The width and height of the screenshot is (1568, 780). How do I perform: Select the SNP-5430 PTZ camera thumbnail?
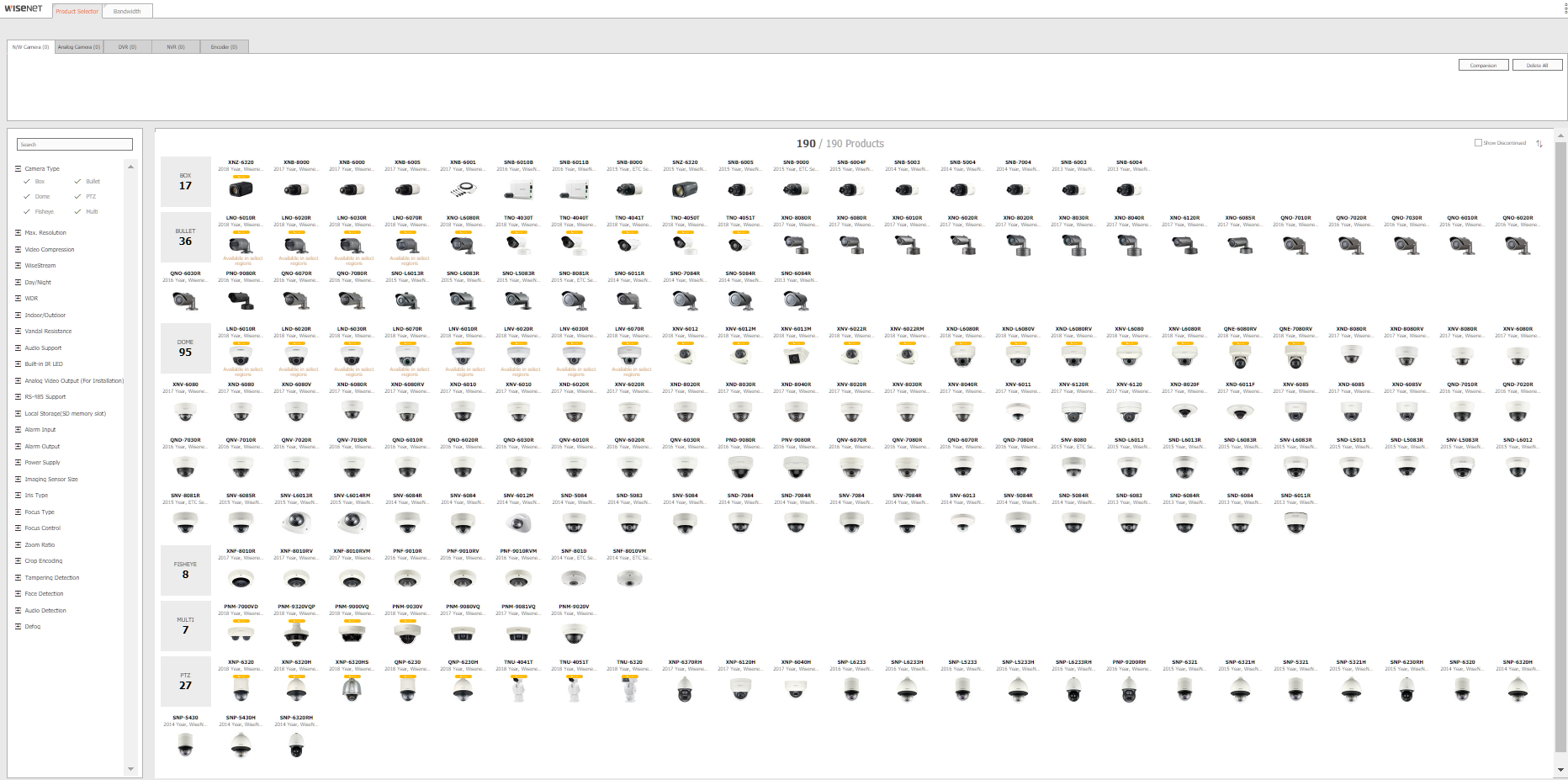[185, 745]
